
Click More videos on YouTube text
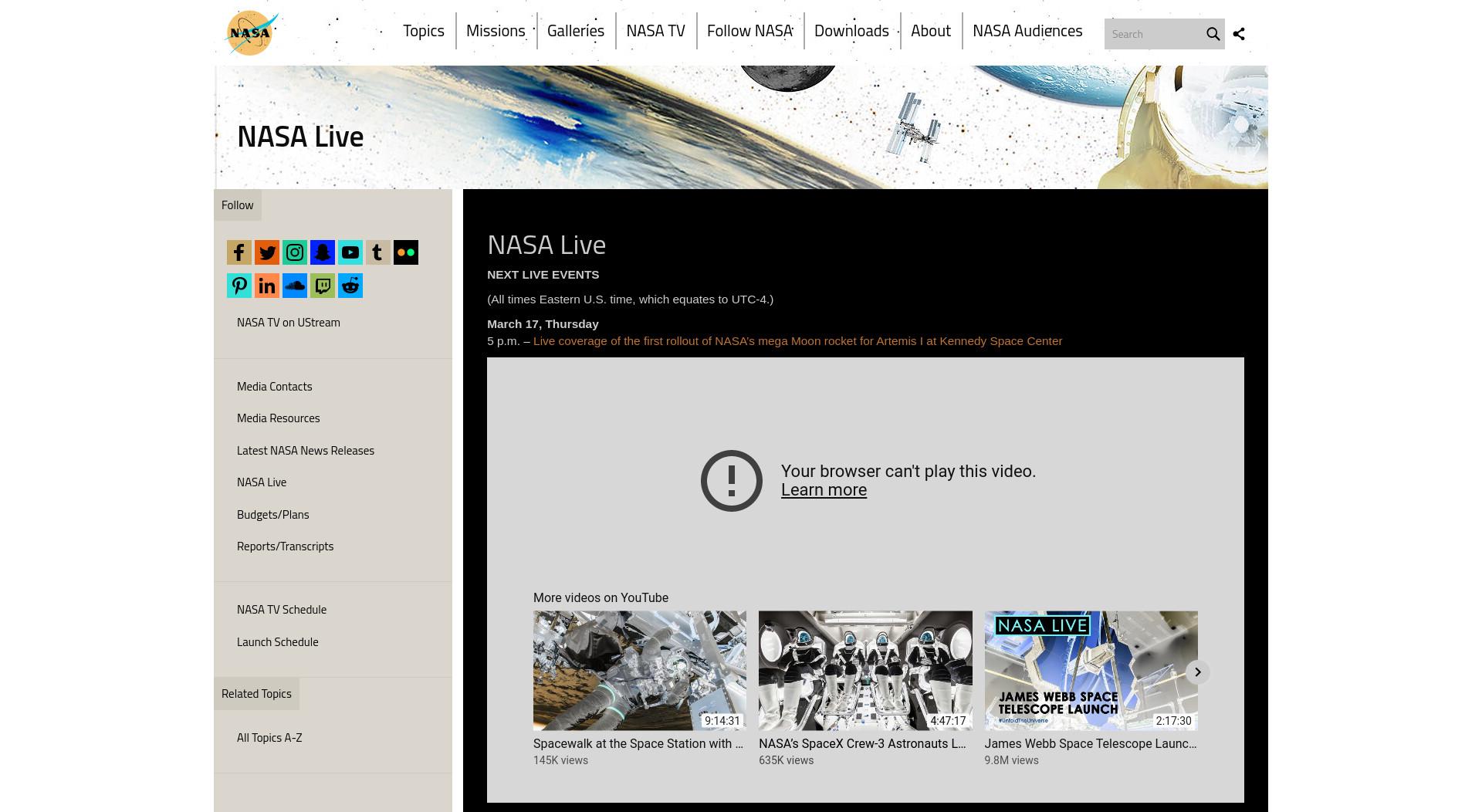pyautogui.click(x=601, y=598)
